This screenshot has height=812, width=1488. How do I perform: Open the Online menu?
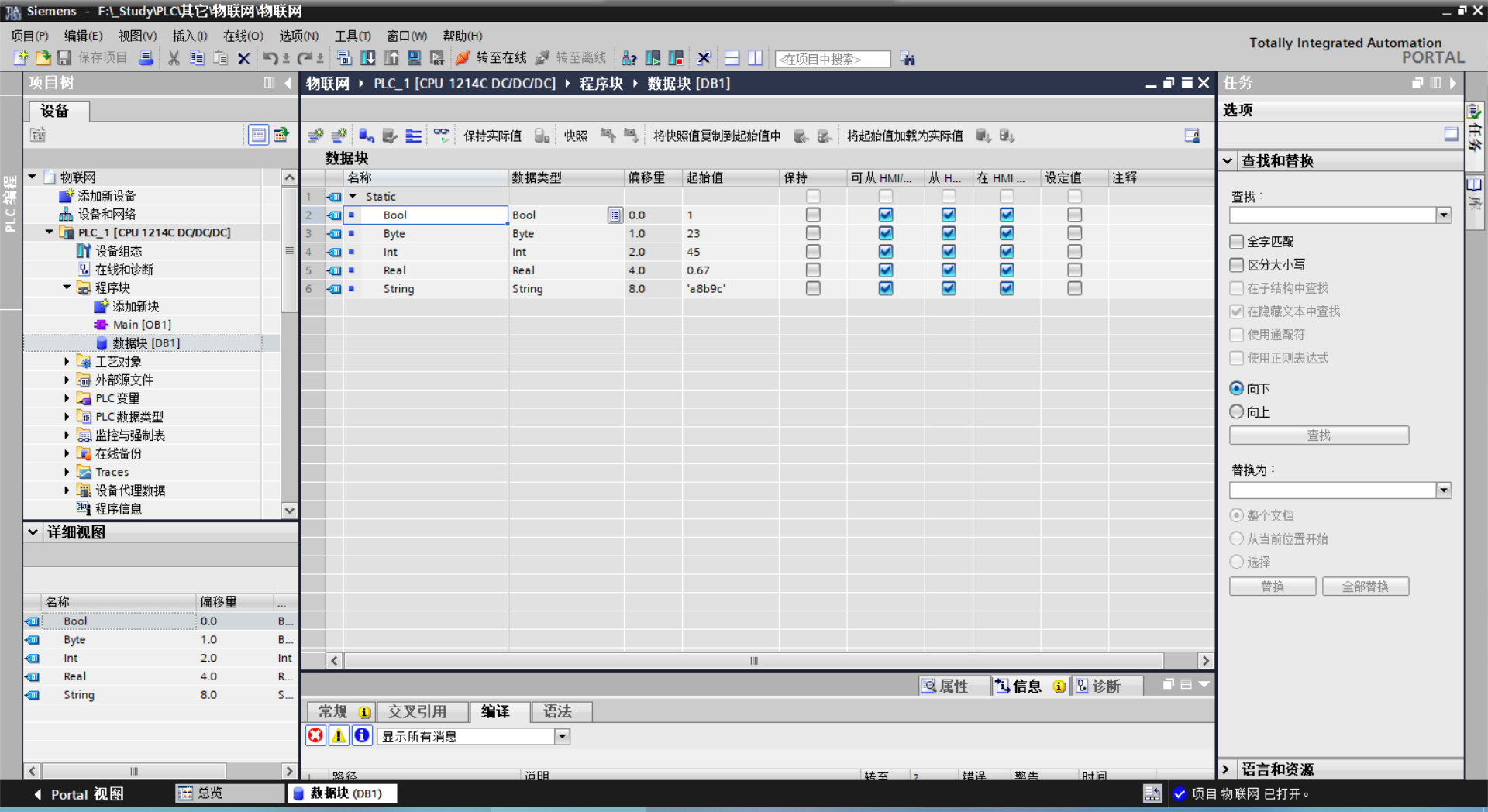point(243,36)
